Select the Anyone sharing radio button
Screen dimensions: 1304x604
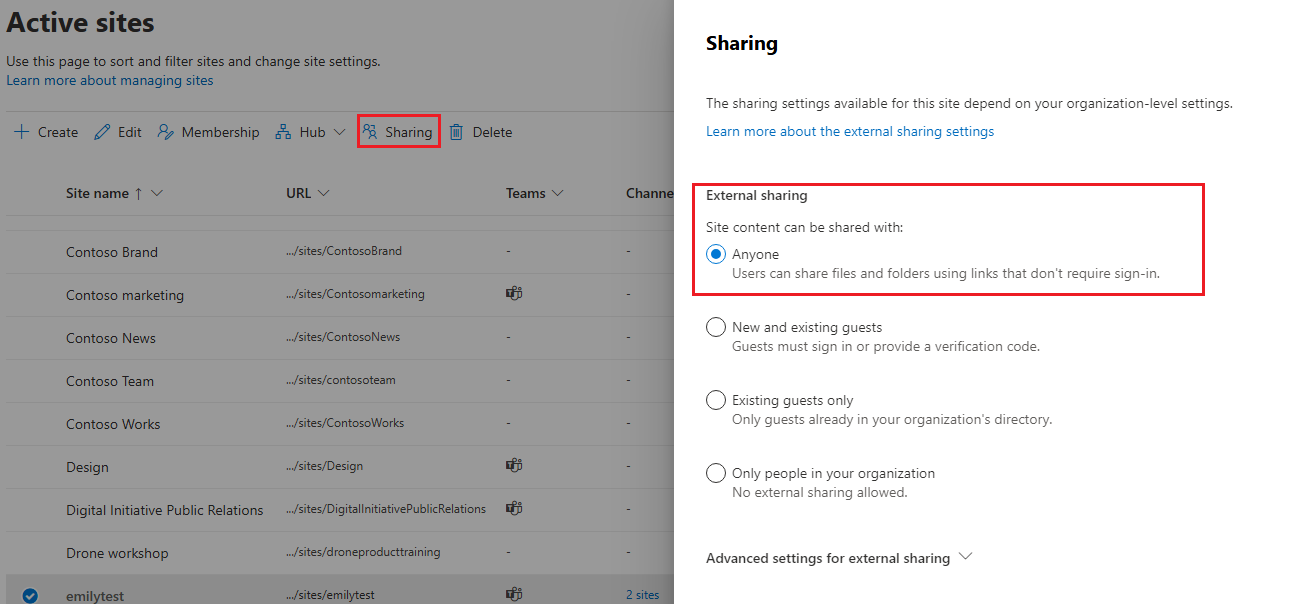point(715,254)
